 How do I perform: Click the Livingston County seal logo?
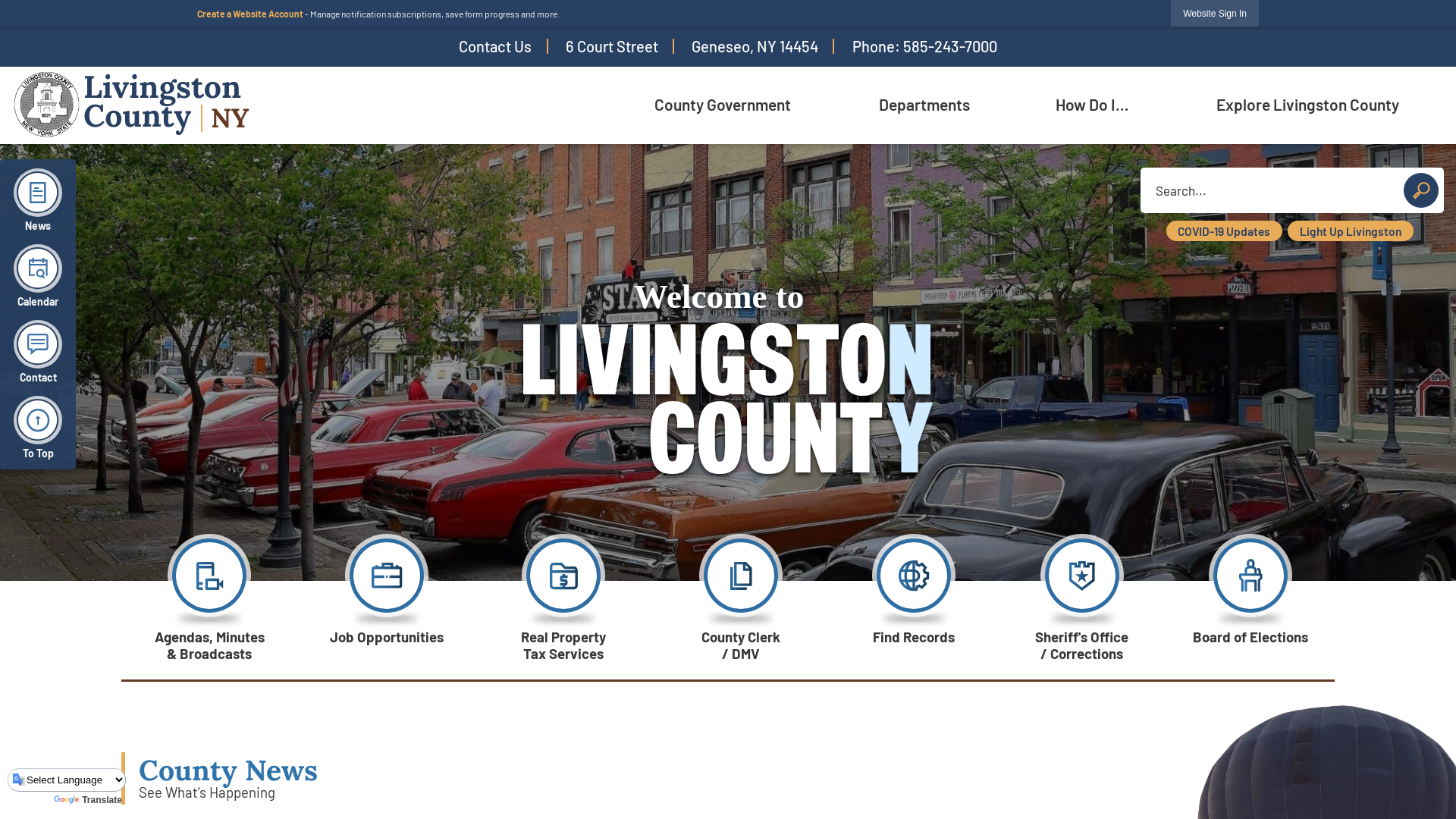click(46, 105)
